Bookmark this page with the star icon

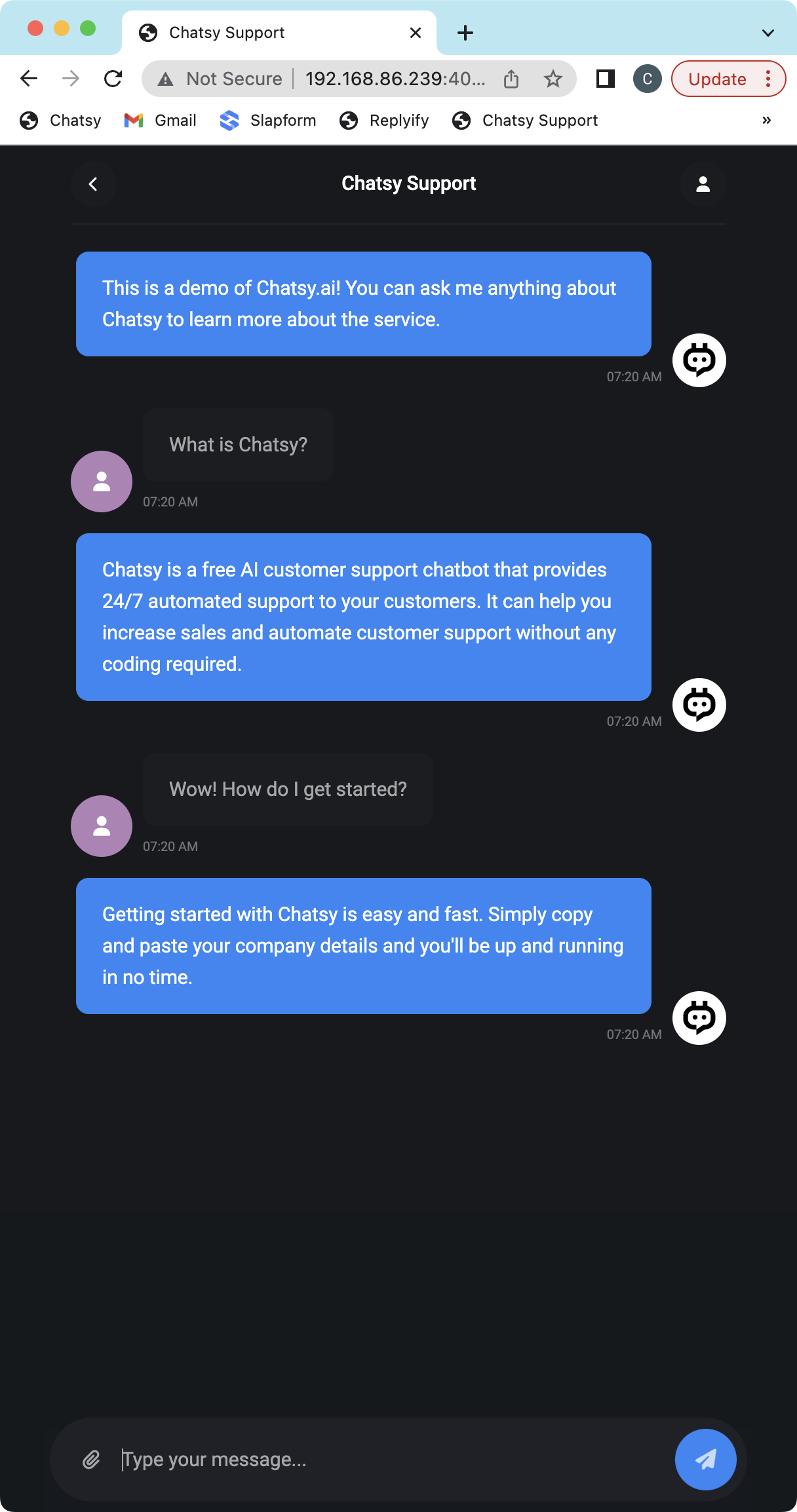point(553,79)
